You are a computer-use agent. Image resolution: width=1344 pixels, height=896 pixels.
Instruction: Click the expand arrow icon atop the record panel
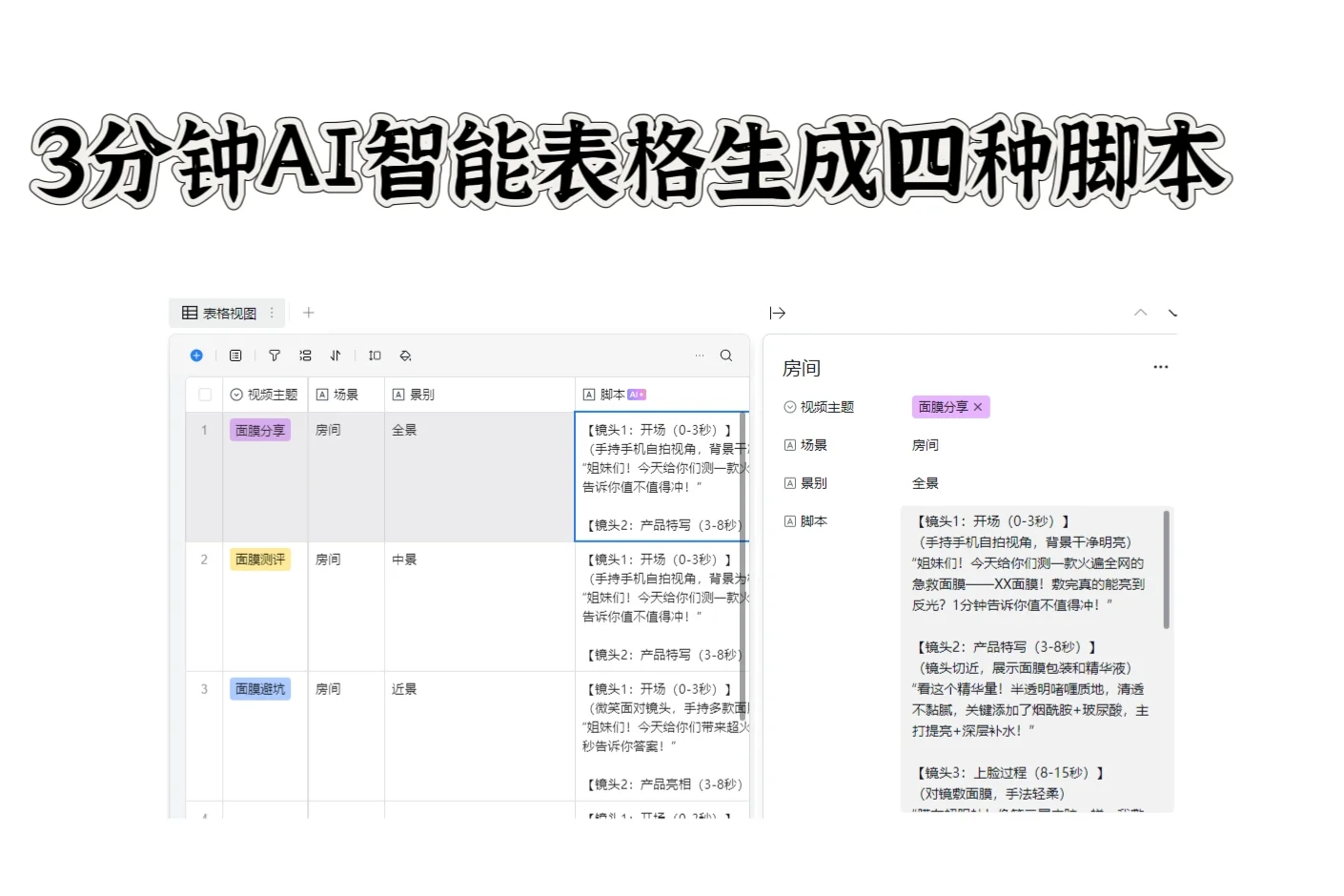(778, 313)
